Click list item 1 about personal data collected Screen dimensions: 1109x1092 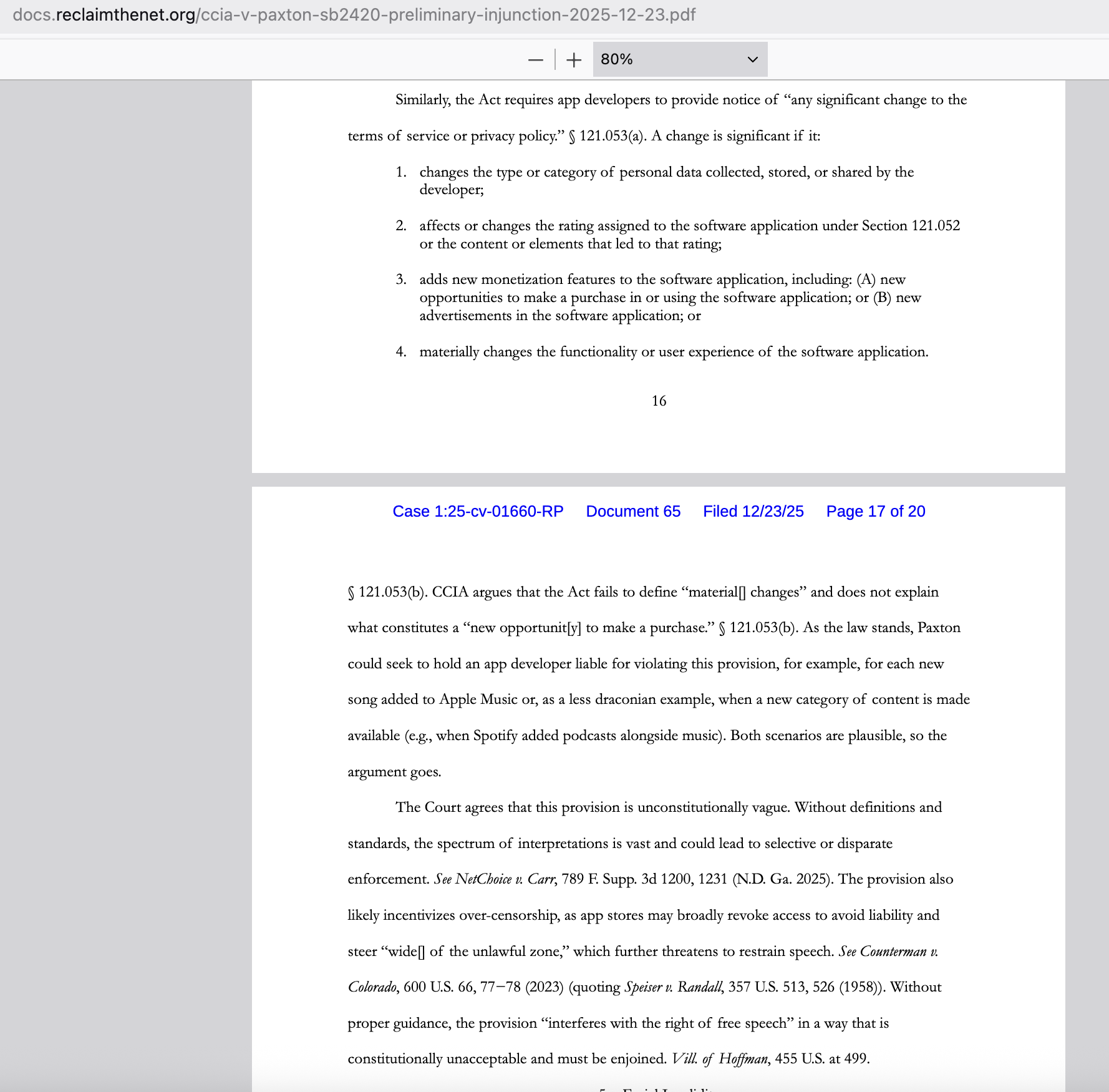pyautogui.click(x=655, y=181)
